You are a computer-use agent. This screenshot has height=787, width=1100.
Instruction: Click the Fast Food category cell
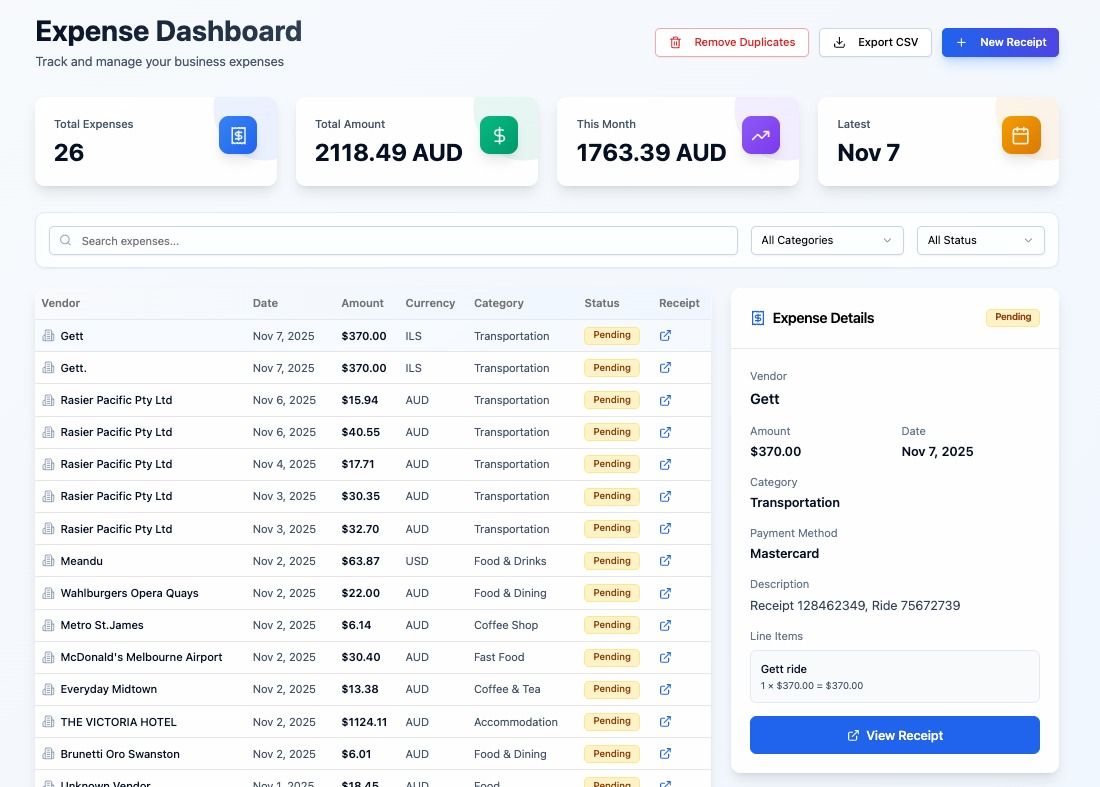pyautogui.click(x=499, y=657)
